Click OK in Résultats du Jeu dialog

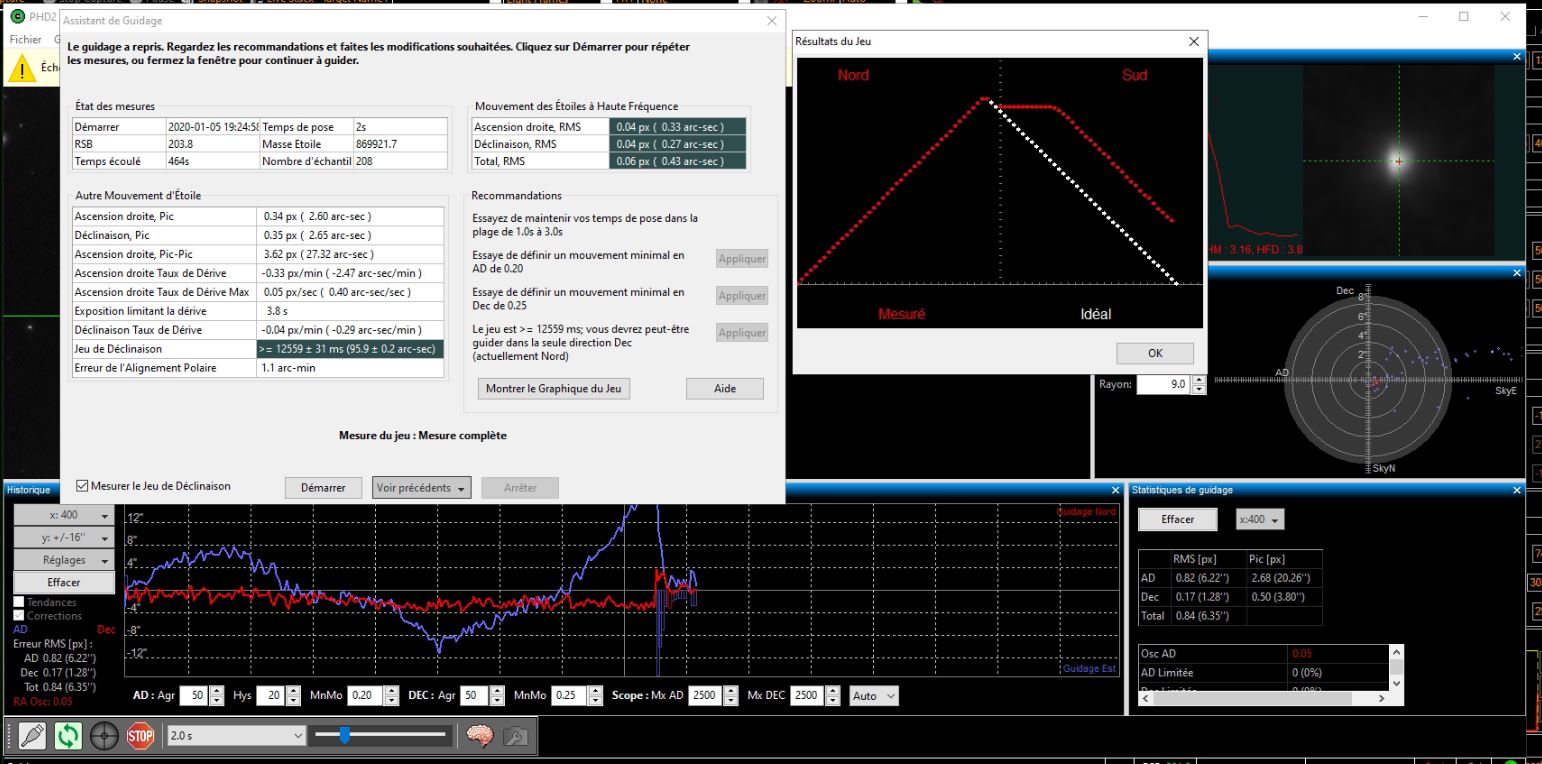tap(1155, 353)
